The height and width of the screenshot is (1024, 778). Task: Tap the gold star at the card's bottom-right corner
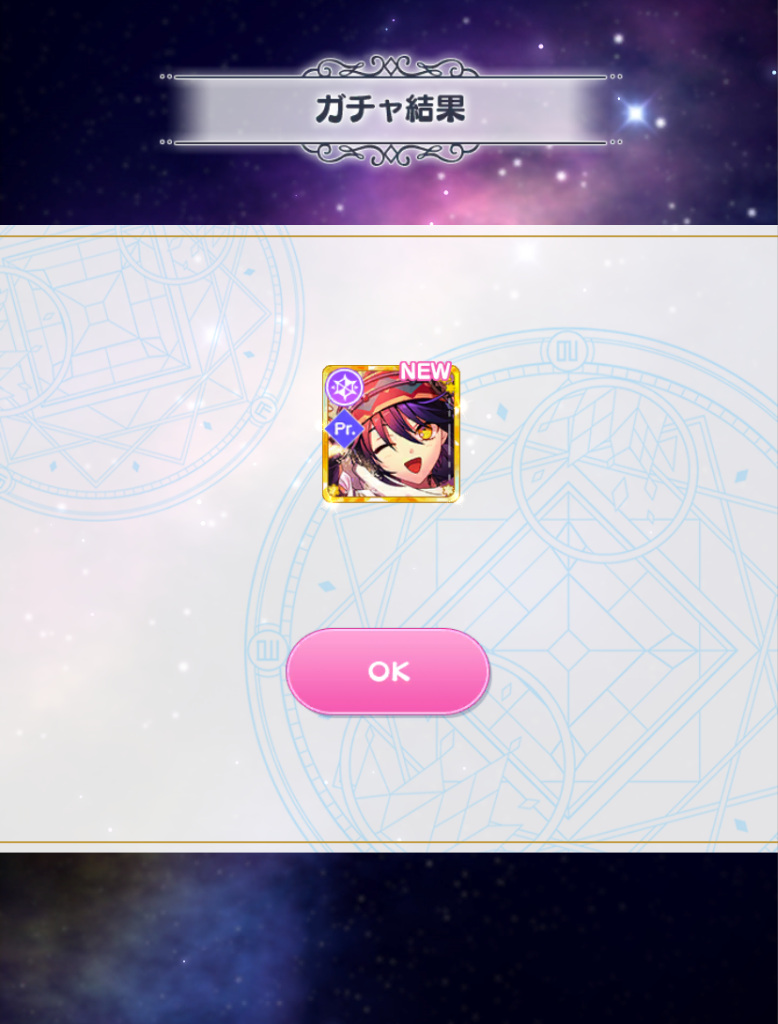pyautogui.click(x=449, y=490)
